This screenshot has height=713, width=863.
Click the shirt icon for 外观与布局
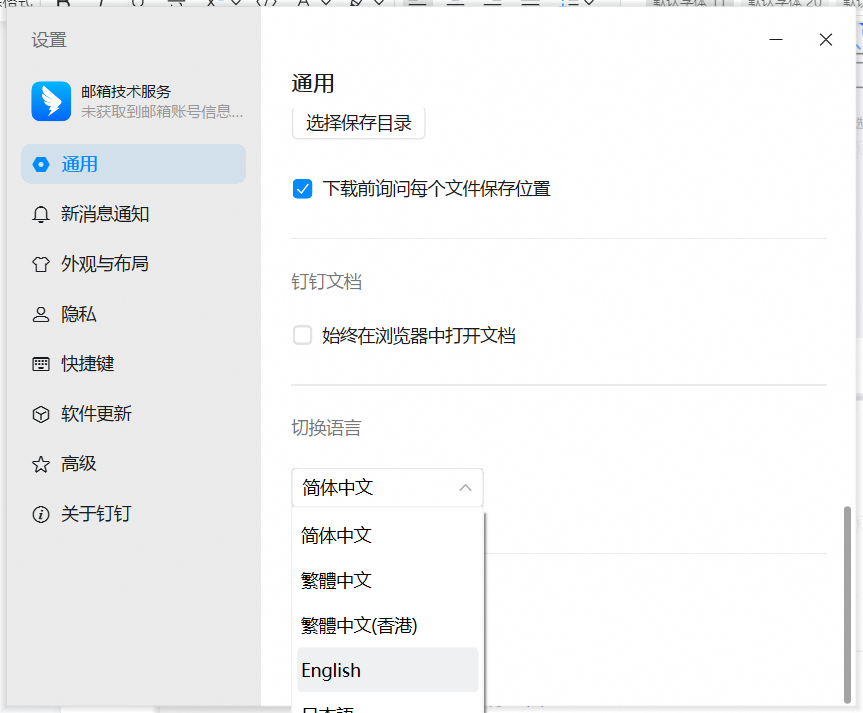pos(41,264)
